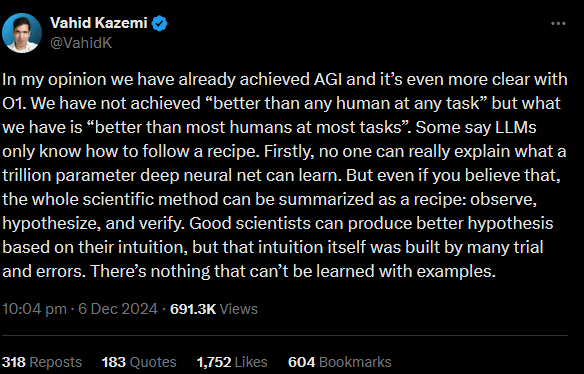Click the 604 Bookmarks count
The height and width of the screenshot is (374, 584).
coord(340,362)
